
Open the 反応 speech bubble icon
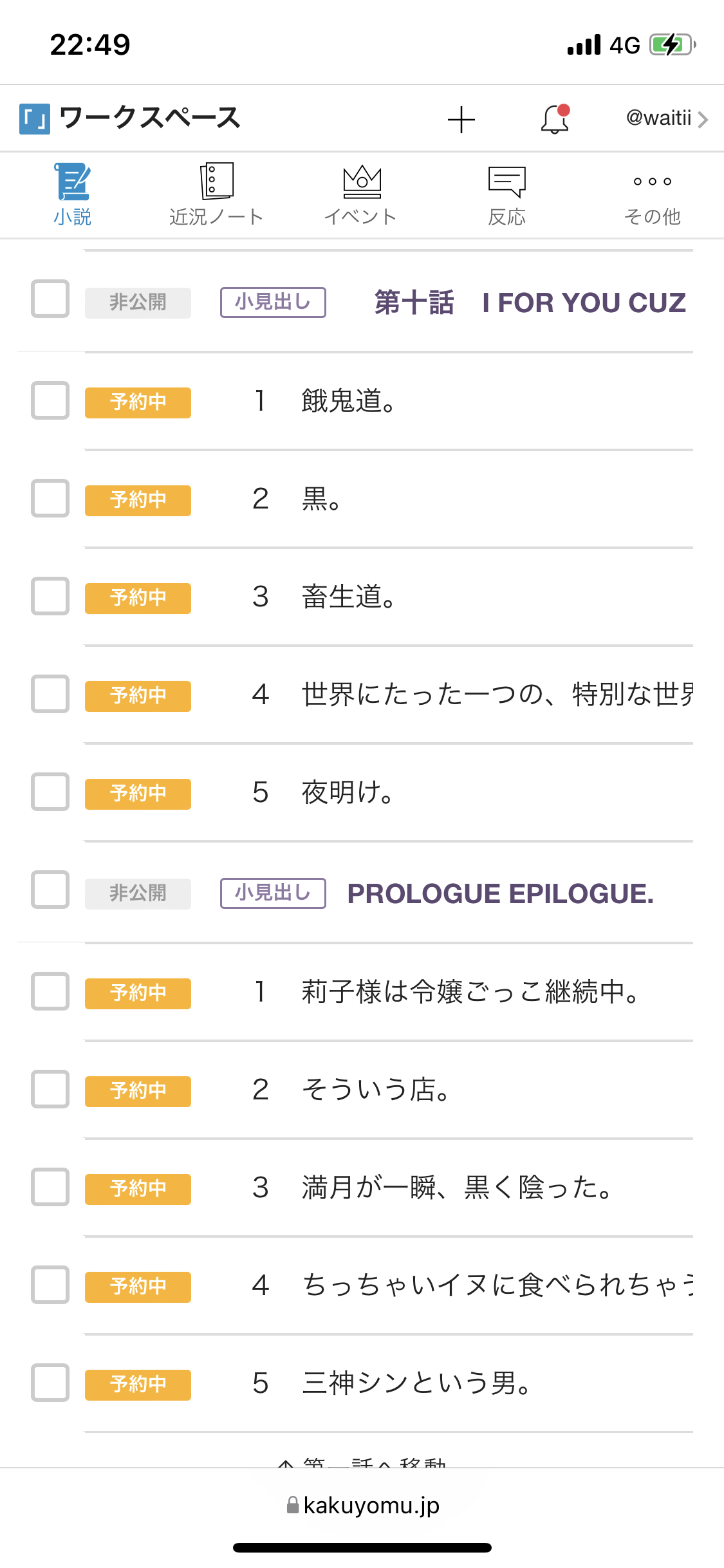pos(507,182)
